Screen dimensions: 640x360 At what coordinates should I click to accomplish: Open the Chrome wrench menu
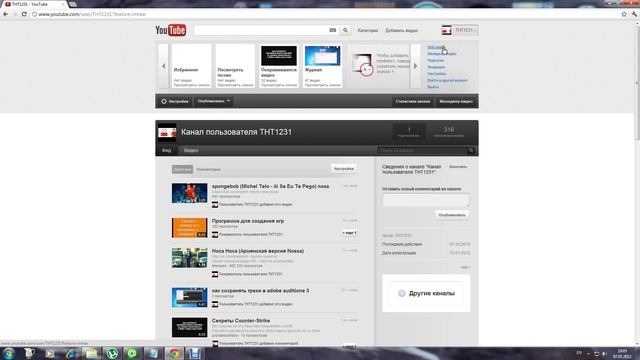(x=635, y=14)
